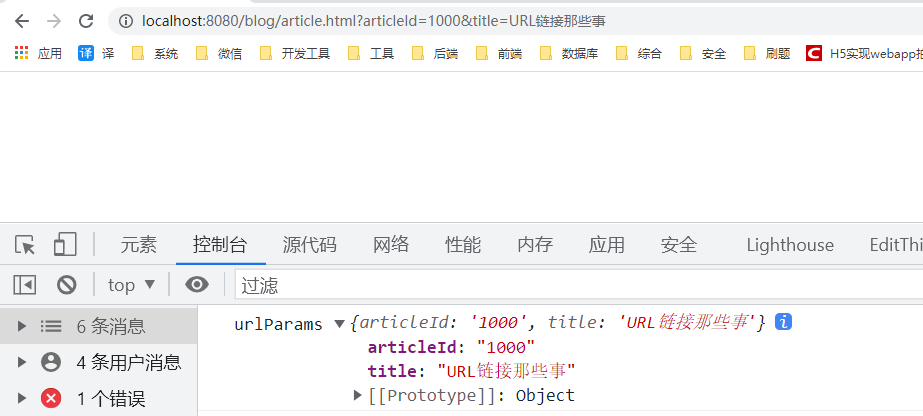The width and height of the screenshot is (923, 416).
Task: Click the blue info icon after urlParams object
Action: 783,322
